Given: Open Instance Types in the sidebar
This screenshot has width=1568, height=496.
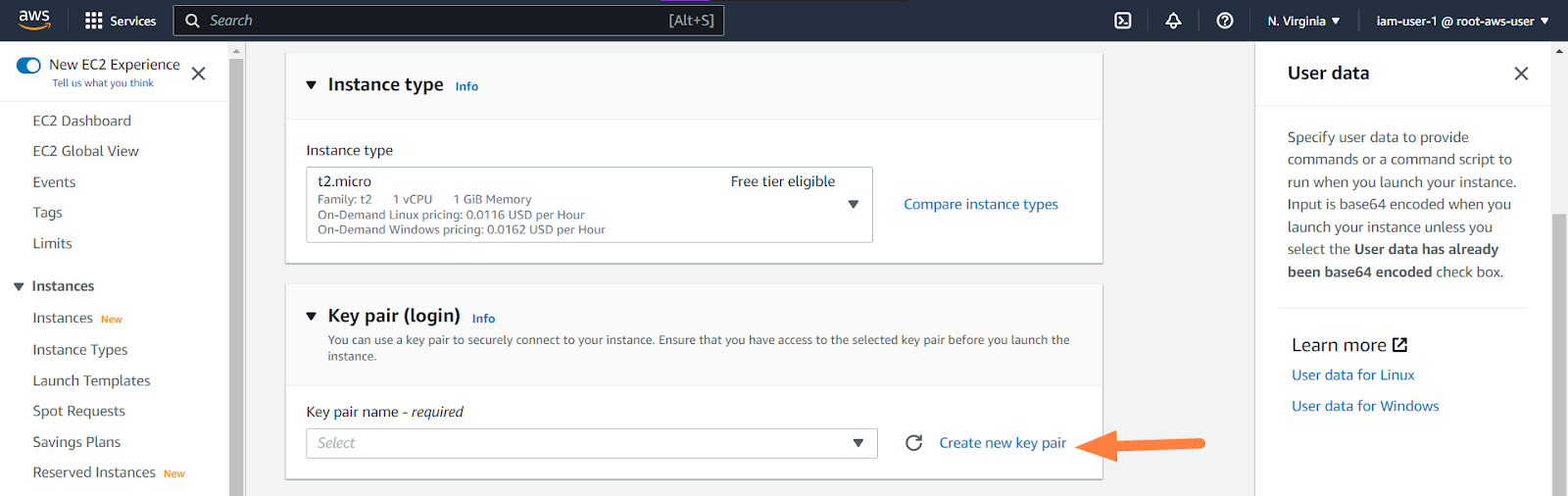Looking at the screenshot, I should [x=80, y=350].
